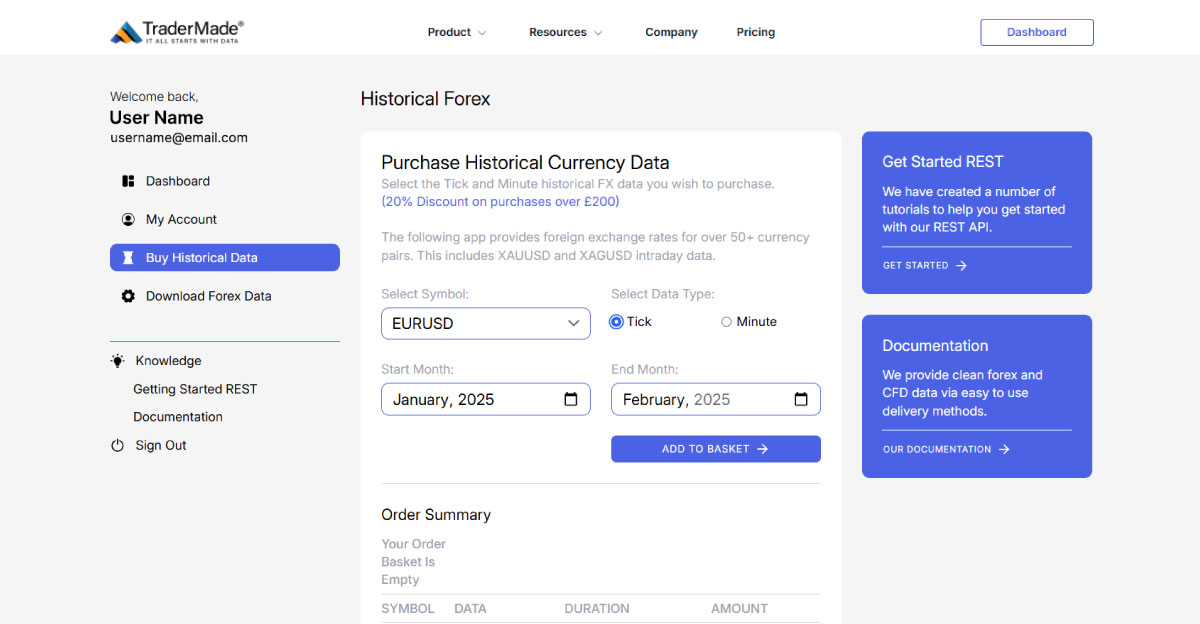Click the Buy Historical Data hourglass icon

tap(128, 258)
